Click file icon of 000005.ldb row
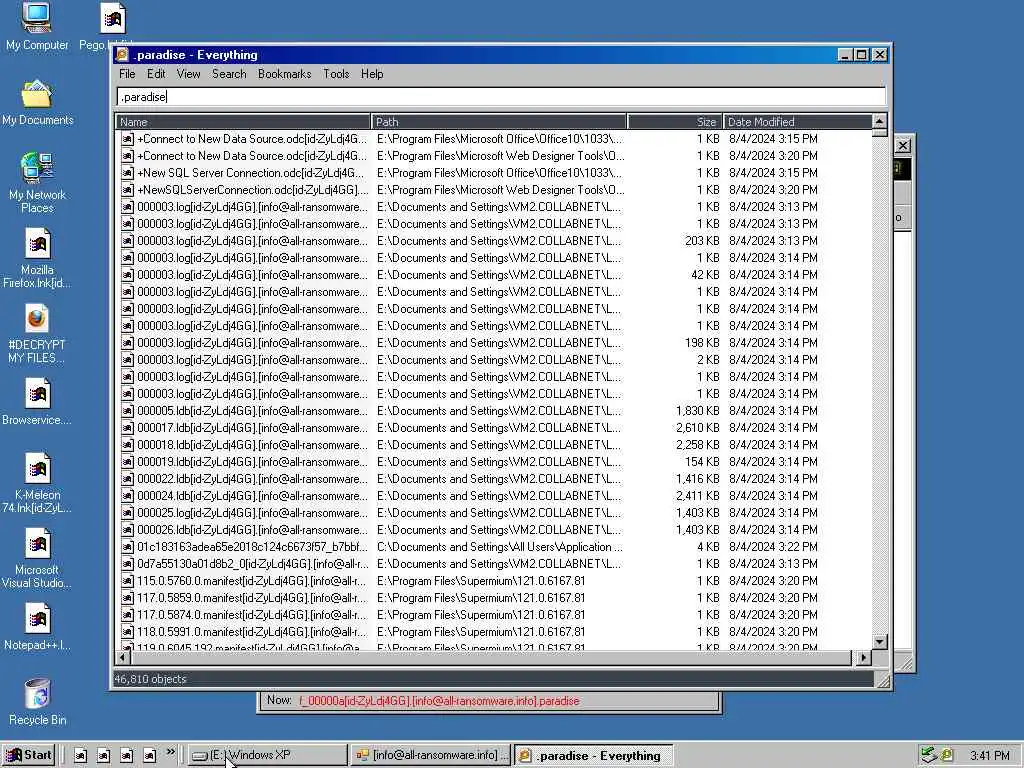 (127, 411)
